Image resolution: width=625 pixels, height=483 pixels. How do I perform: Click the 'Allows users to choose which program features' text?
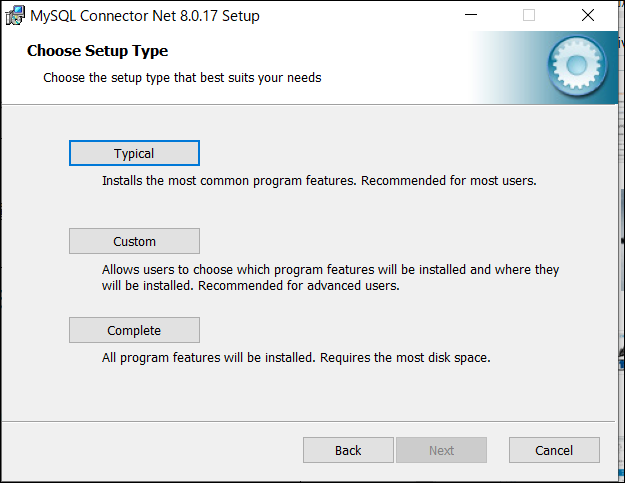[330, 277]
